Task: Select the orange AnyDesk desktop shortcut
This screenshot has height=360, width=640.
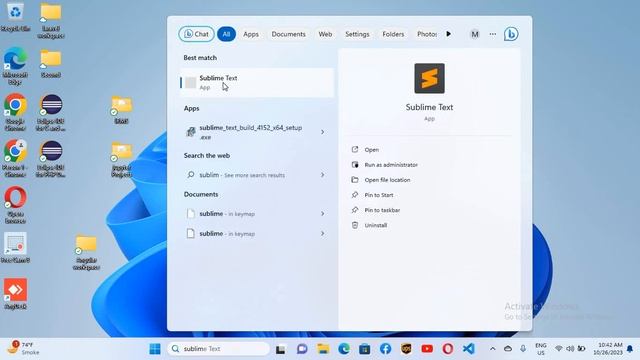Action: coord(16,294)
